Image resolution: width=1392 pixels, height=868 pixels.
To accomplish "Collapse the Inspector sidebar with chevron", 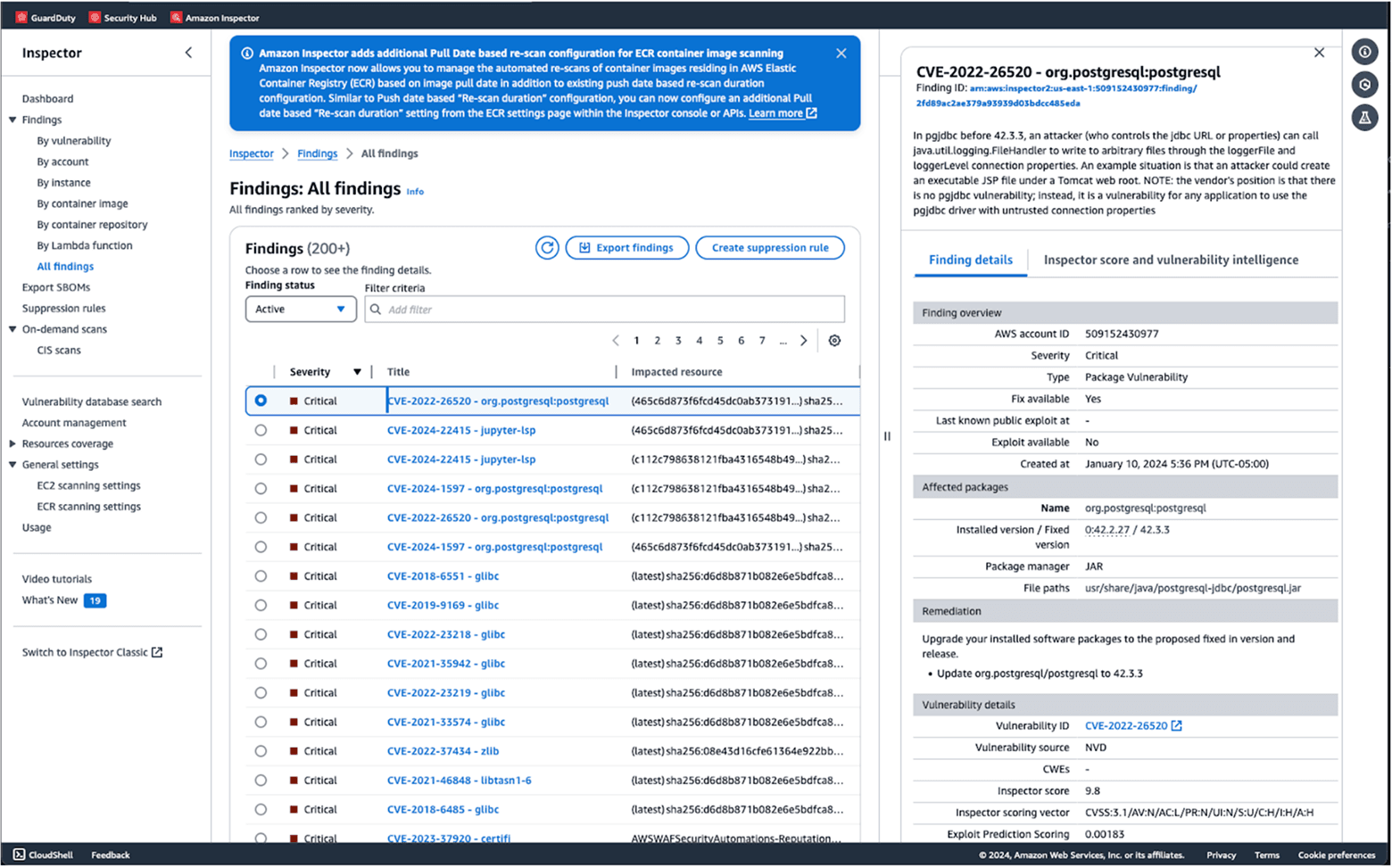I will point(188,53).
